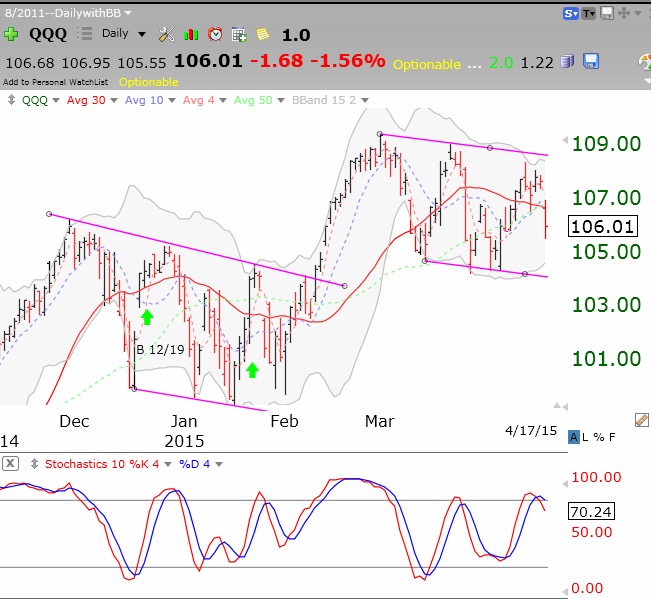The width and height of the screenshot is (651, 599).
Task: Open the alarm clock alert icon
Action: coord(215,34)
